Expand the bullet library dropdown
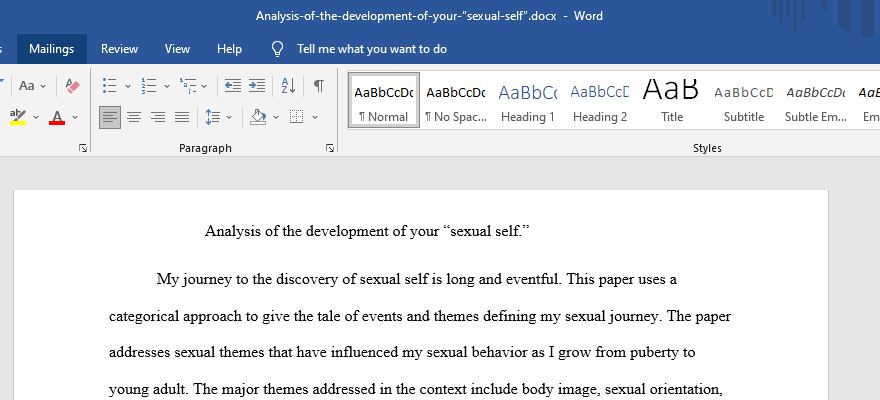This screenshot has height=400, width=880. [x=127, y=86]
